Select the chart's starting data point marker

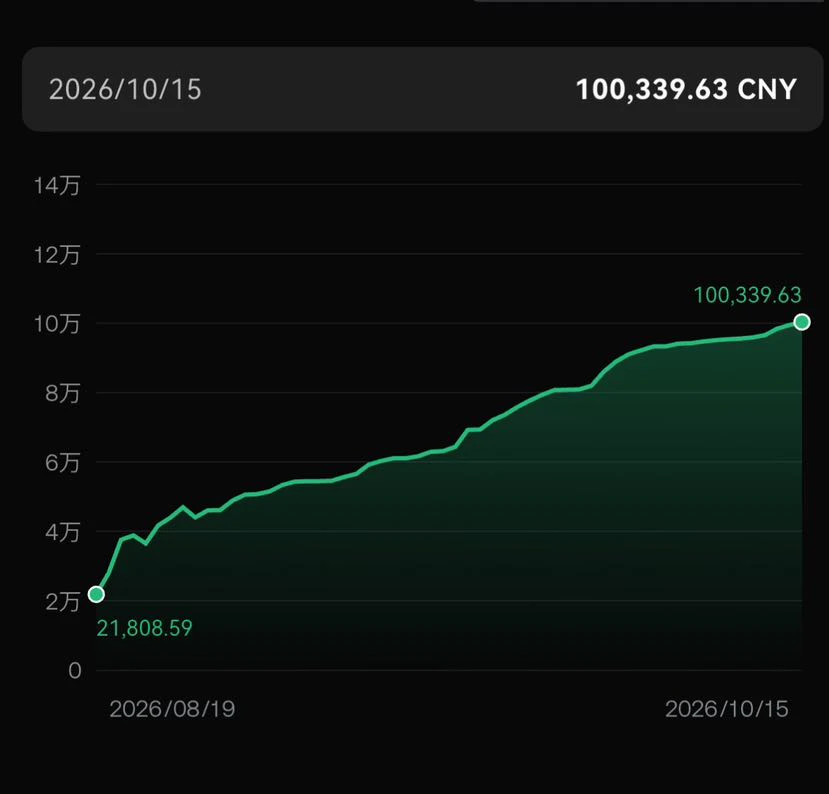pos(96,594)
